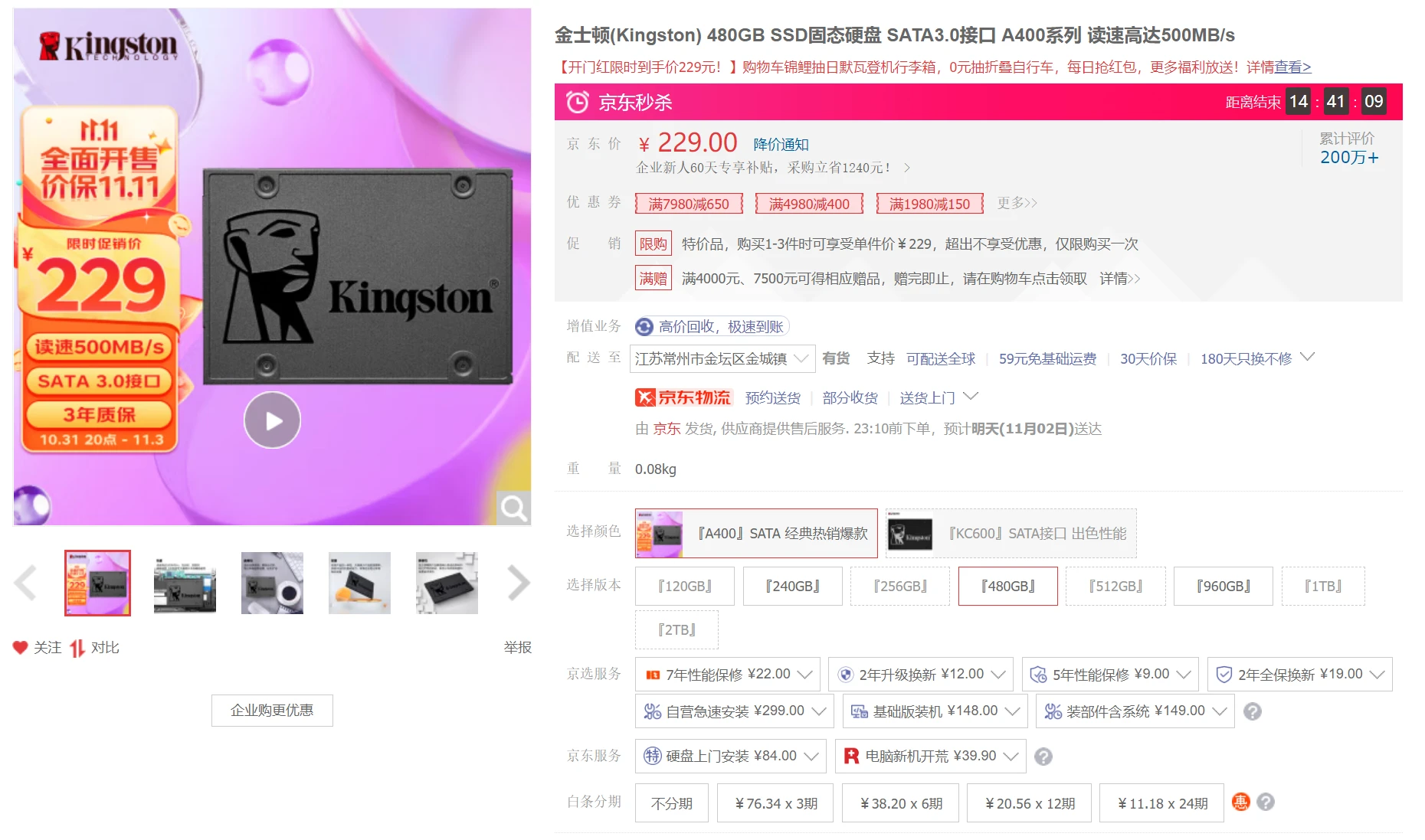Click the 企业购更优惠 button
1425x840 pixels.
[x=272, y=711]
